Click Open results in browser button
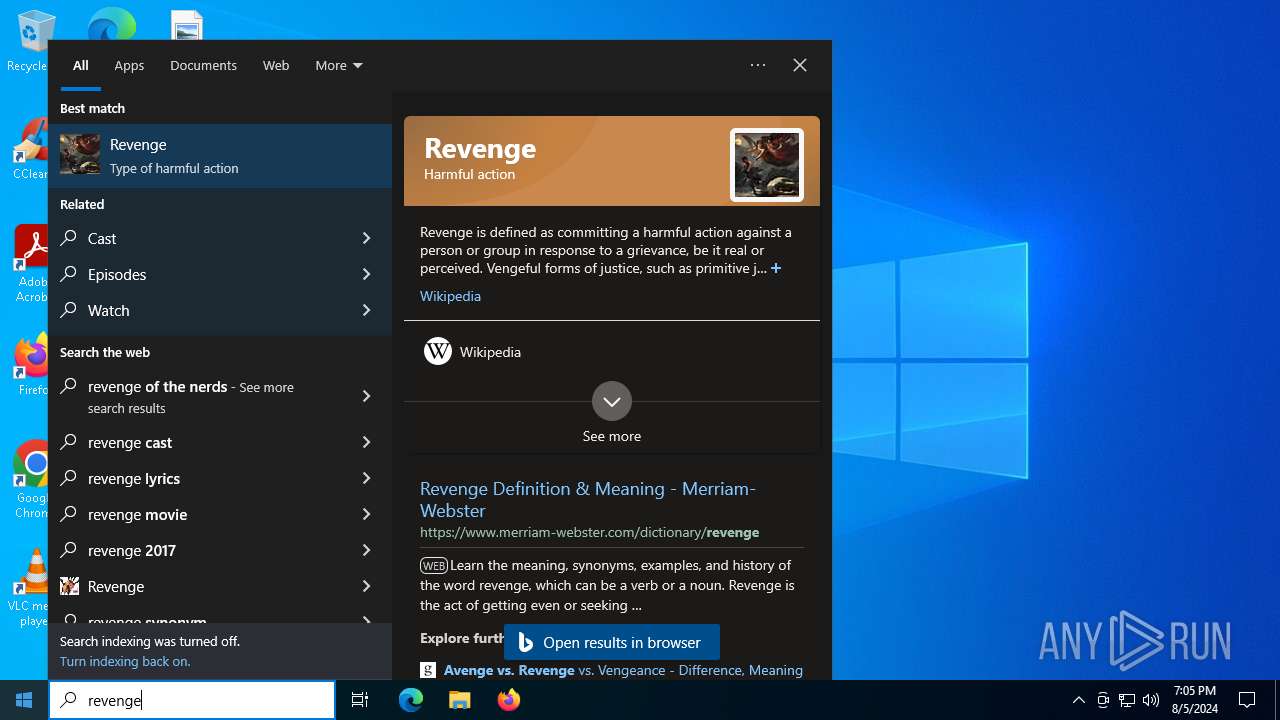 pyautogui.click(x=611, y=643)
